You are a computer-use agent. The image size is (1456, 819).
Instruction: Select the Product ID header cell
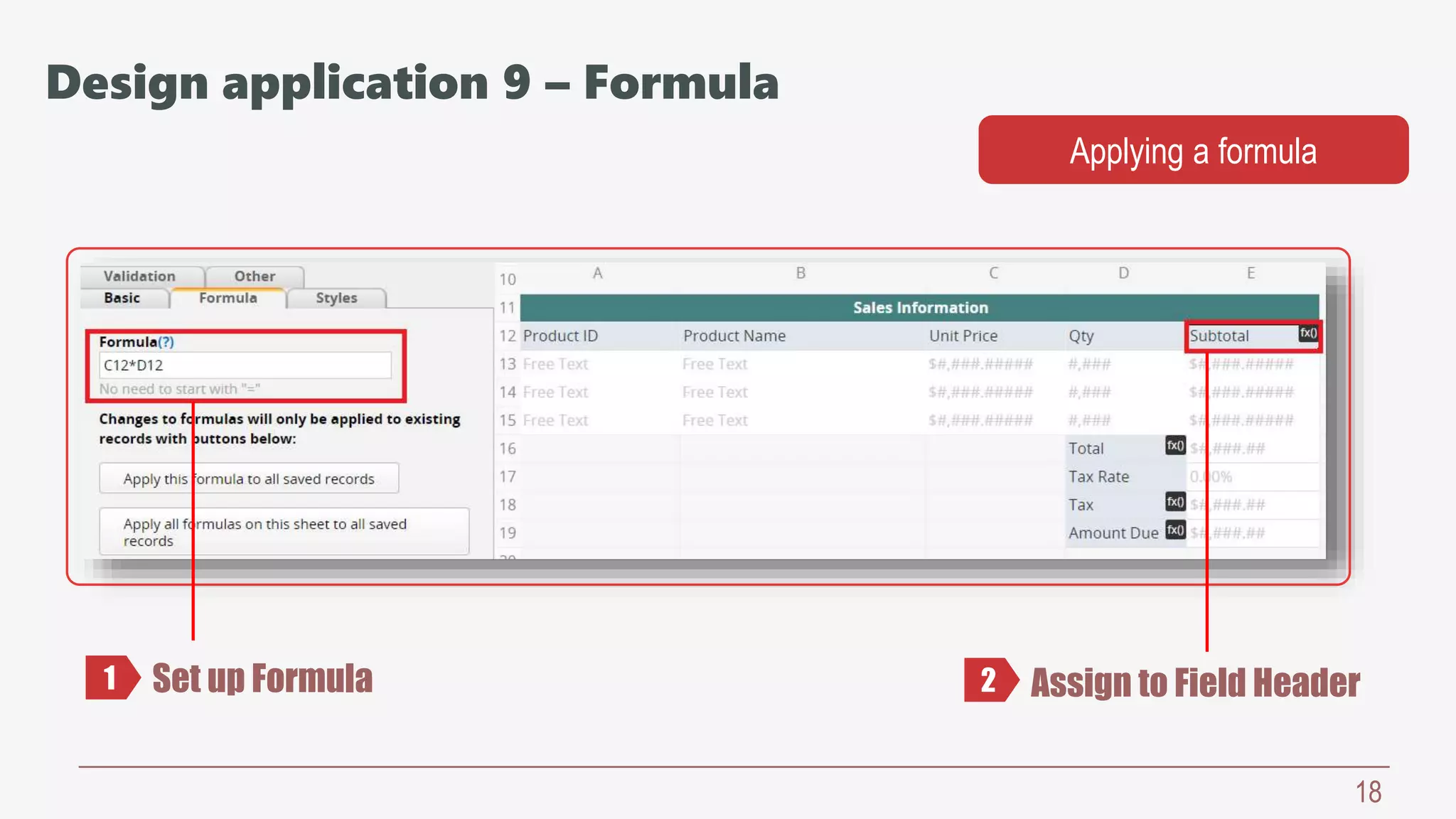(x=599, y=336)
